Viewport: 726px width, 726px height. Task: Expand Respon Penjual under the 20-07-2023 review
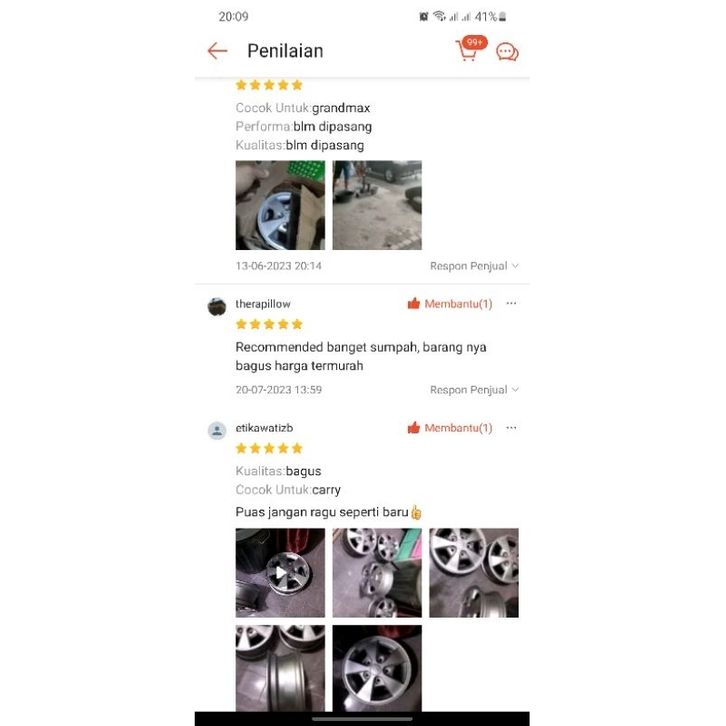[x=474, y=390]
